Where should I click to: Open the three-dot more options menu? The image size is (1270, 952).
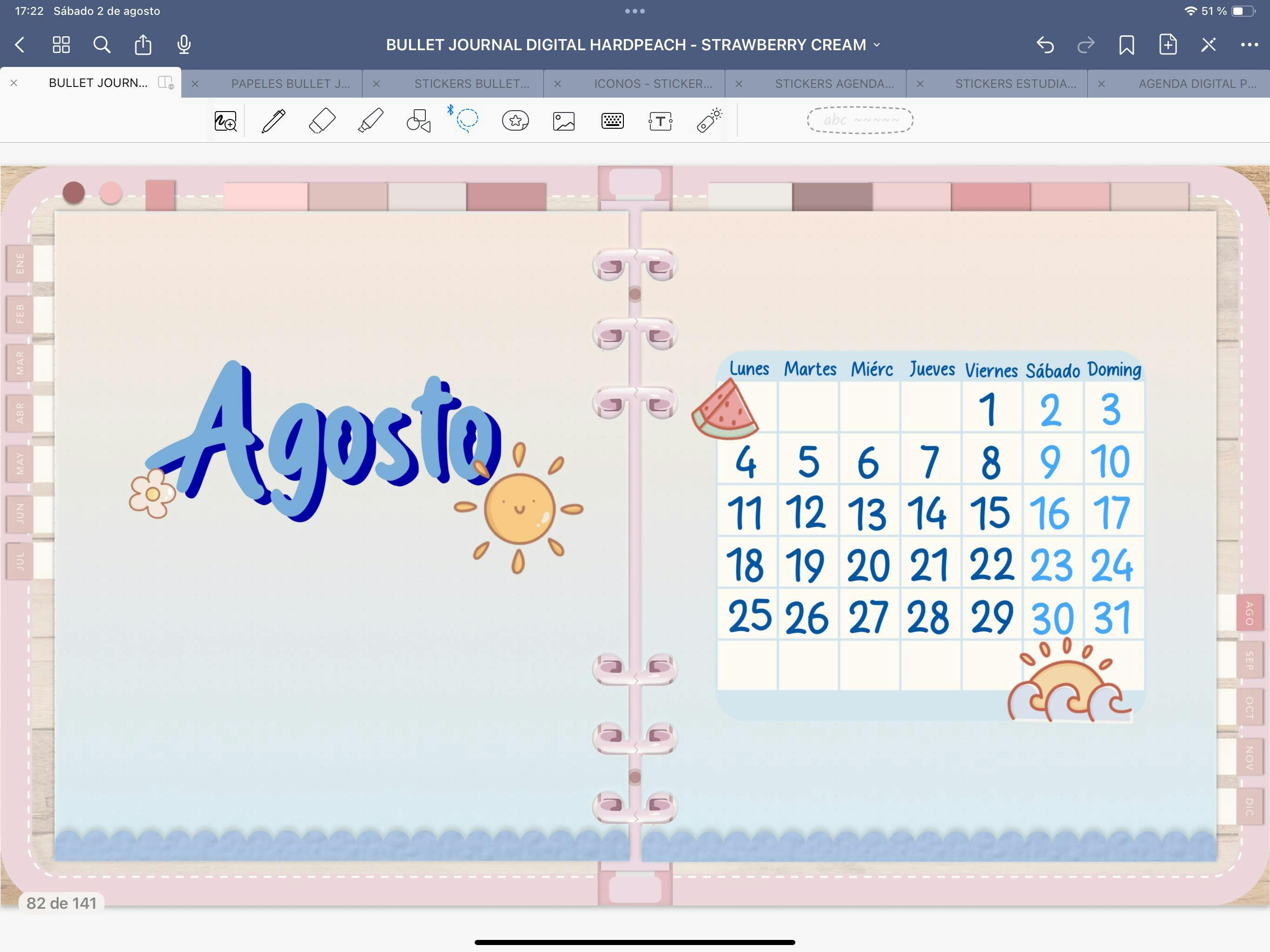coord(1250,45)
